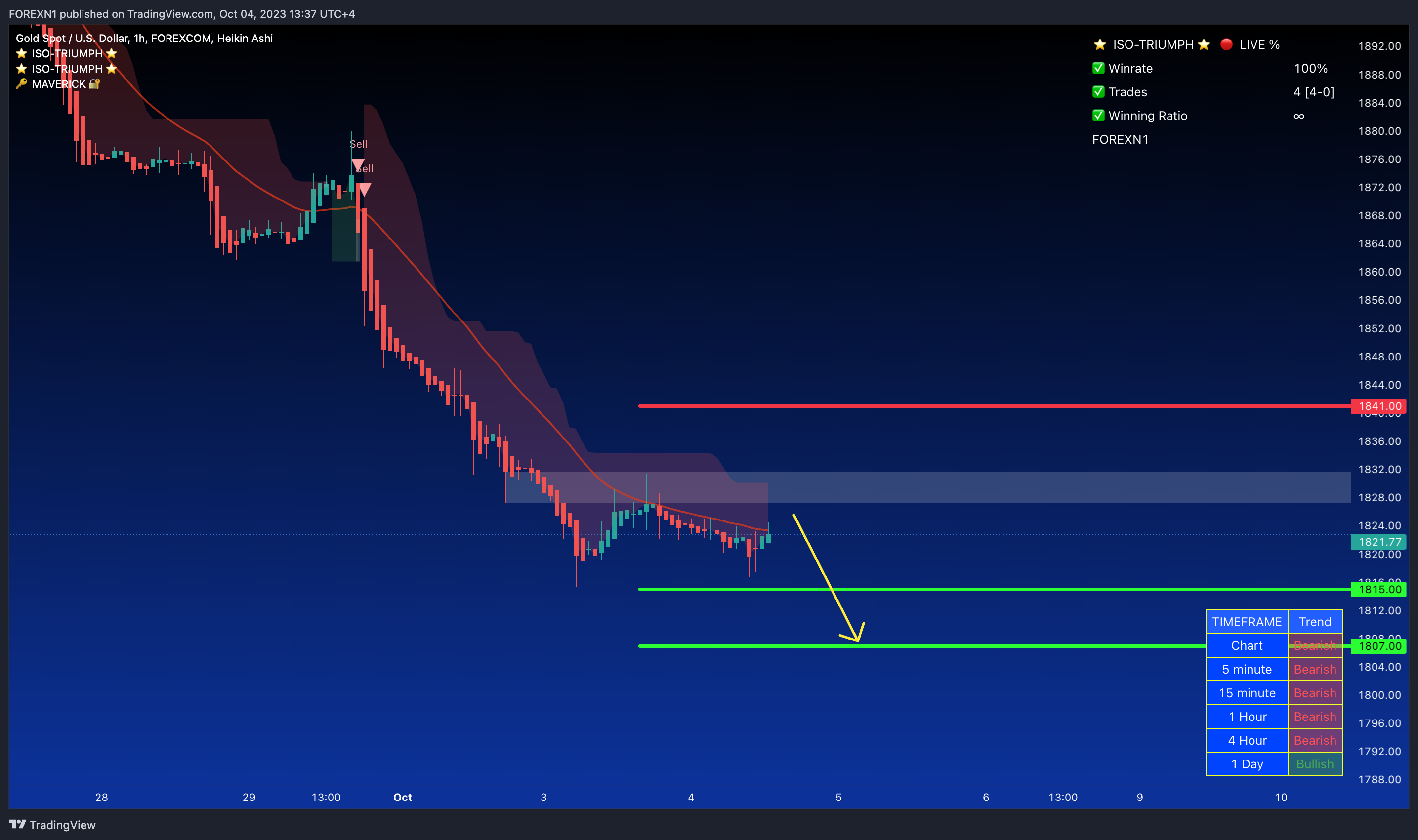The height and width of the screenshot is (840, 1418).
Task: Click the Winning Ratio green checkmark icon
Action: pos(1098,116)
